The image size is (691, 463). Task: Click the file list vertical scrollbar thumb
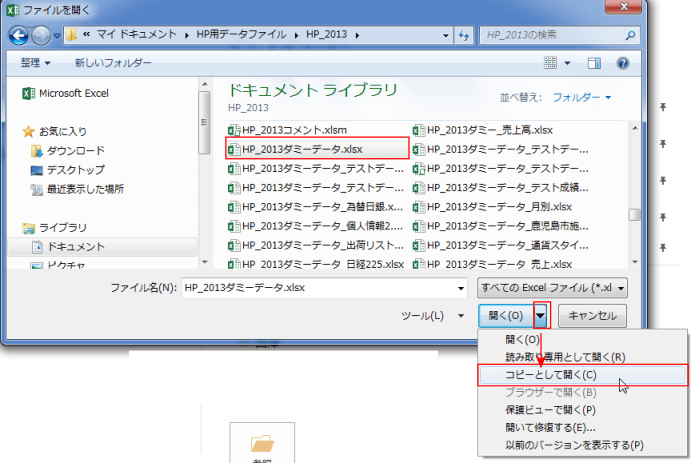pos(635,215)
